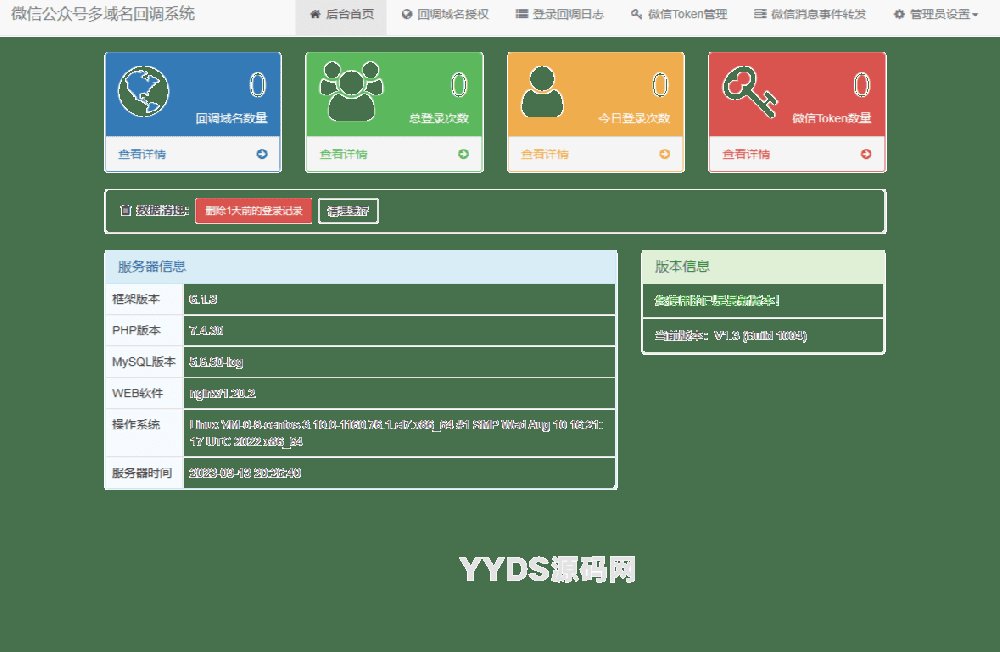Click the WEB软件 row label

click(x=137, y=393)
